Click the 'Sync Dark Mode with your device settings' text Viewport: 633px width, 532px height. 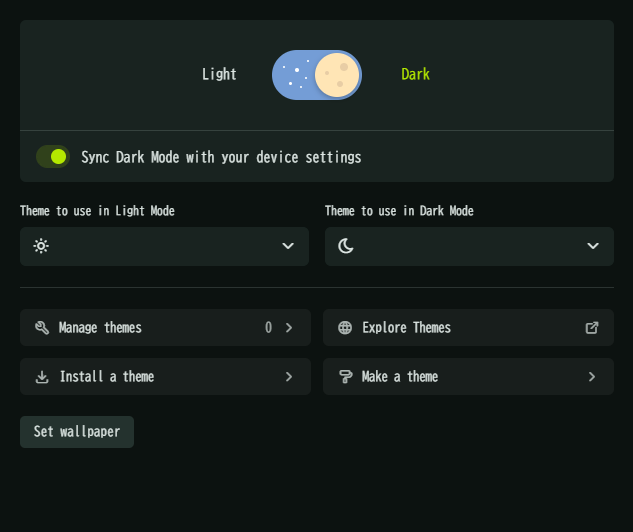coord(221,157)
